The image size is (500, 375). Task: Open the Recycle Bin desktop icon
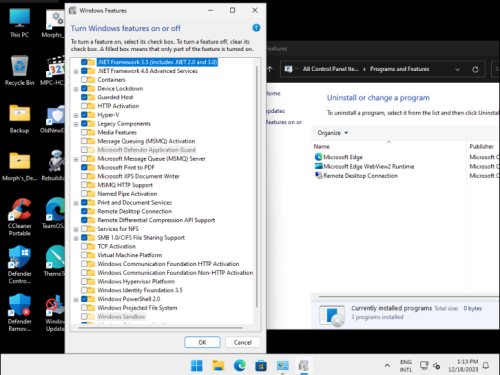coord(19,71)
